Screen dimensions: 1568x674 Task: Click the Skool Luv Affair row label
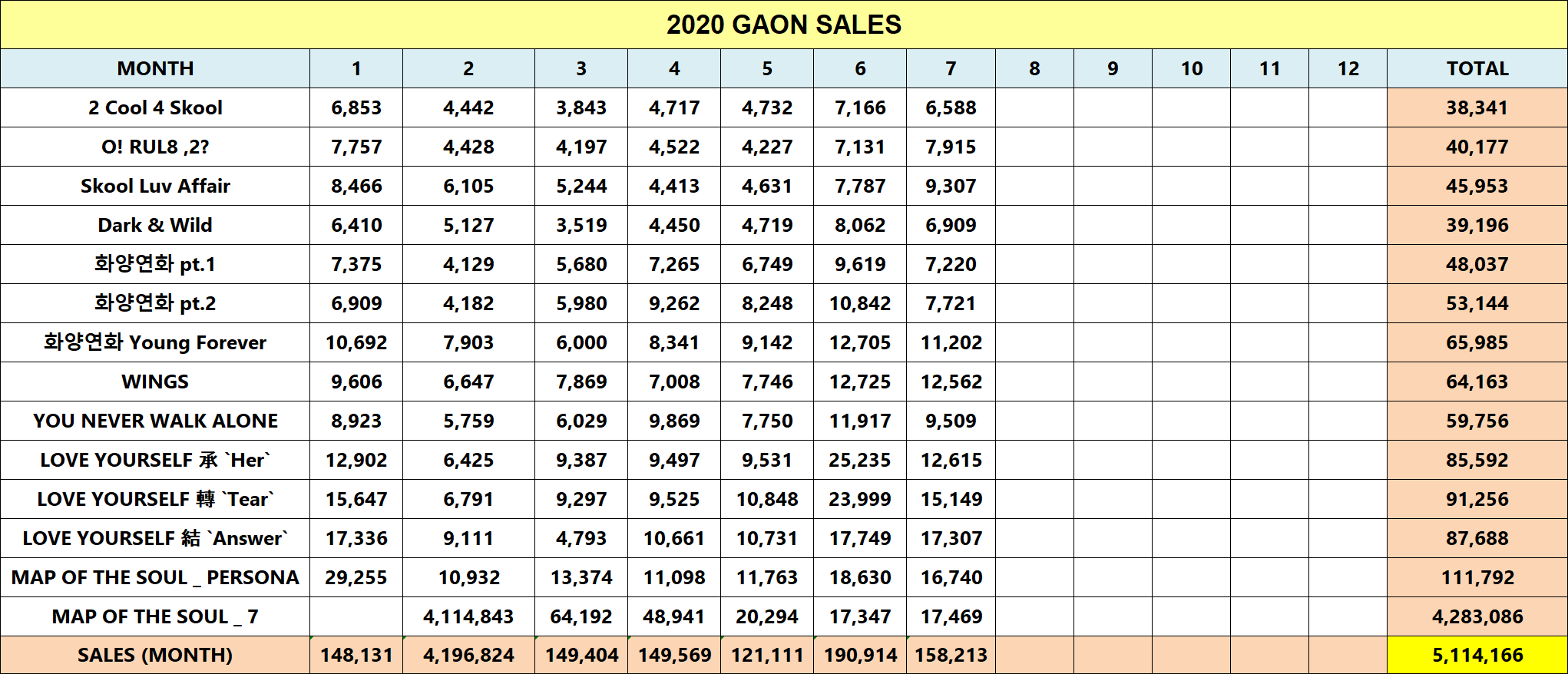[x=155, y=186]
